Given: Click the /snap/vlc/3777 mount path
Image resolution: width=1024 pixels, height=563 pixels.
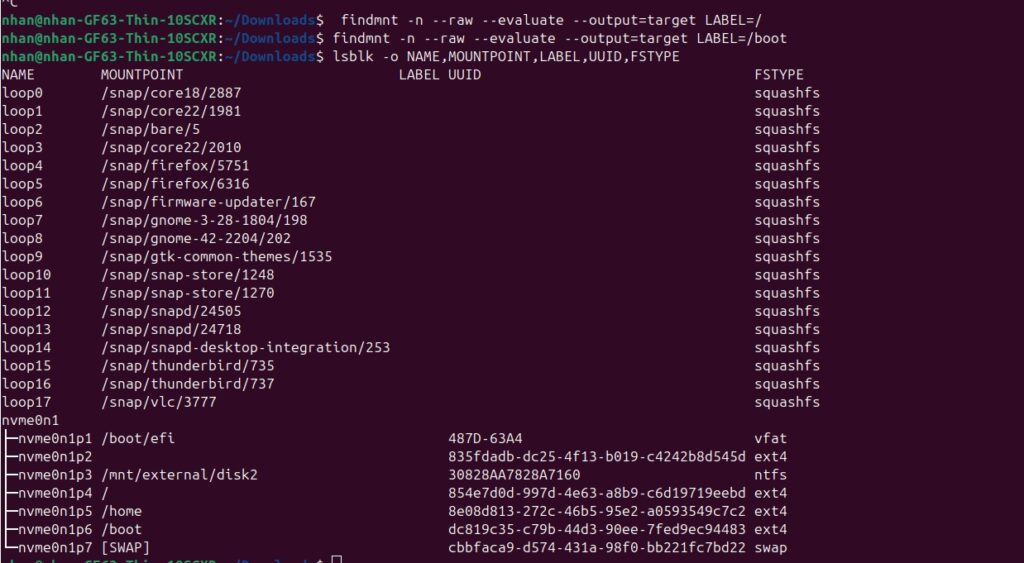Looking at the screenshot, I should click(159, 402).
